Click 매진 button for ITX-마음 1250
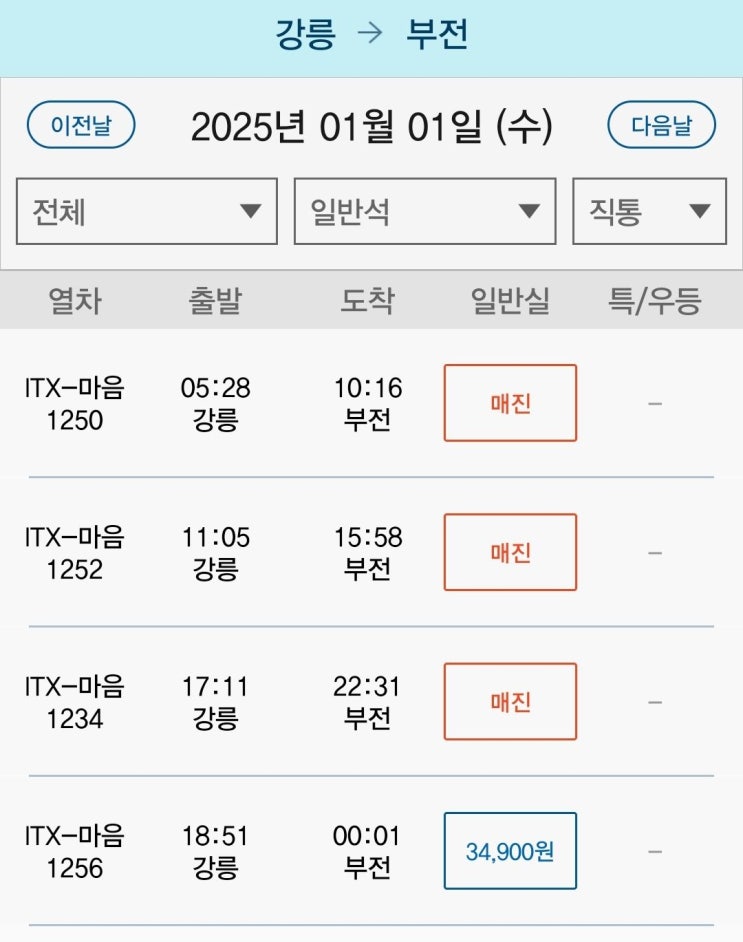This screenshot has width=743, height=942. (x=510, y=403)
